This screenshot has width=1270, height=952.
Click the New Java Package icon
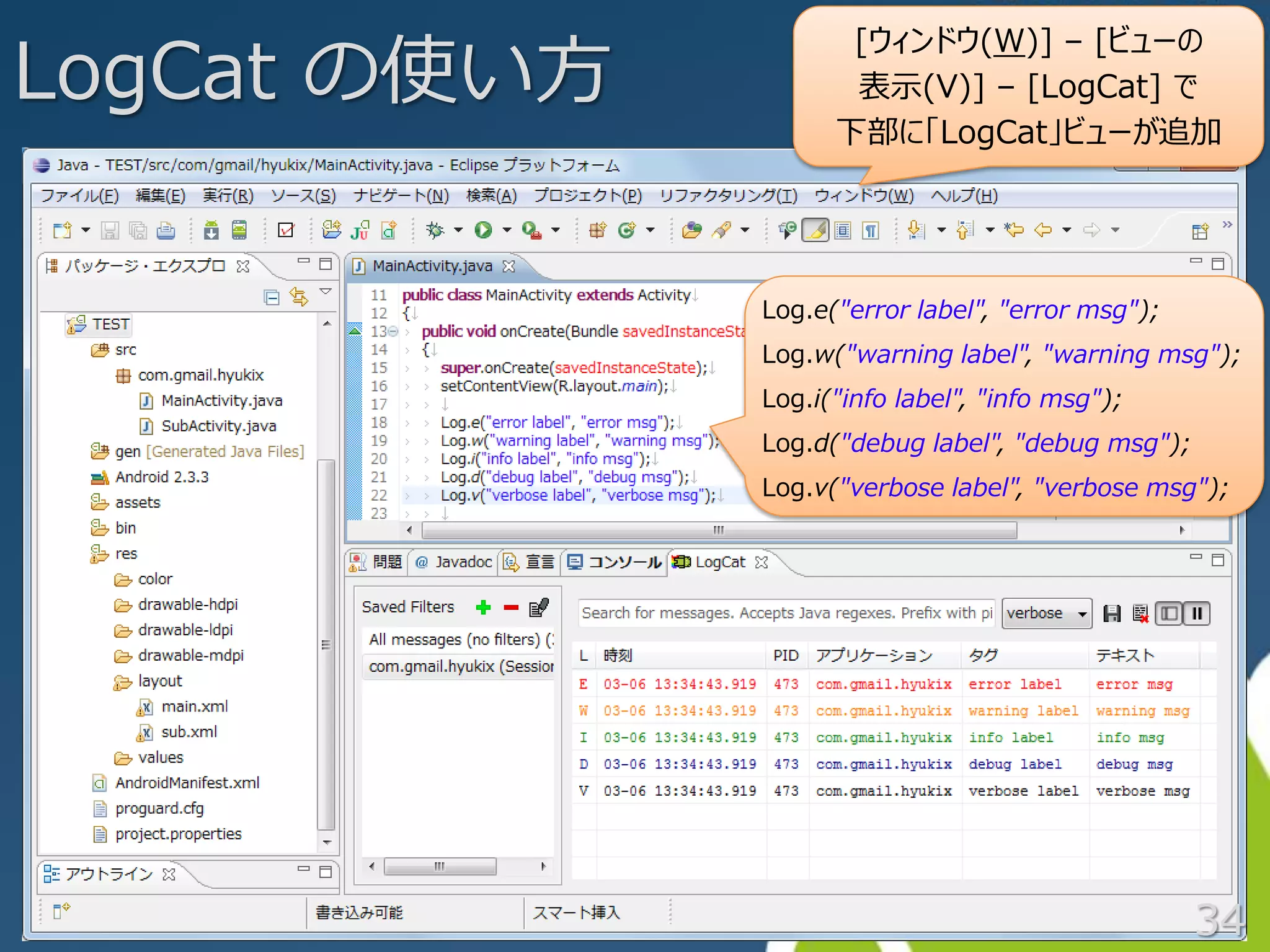coord(598,231)
